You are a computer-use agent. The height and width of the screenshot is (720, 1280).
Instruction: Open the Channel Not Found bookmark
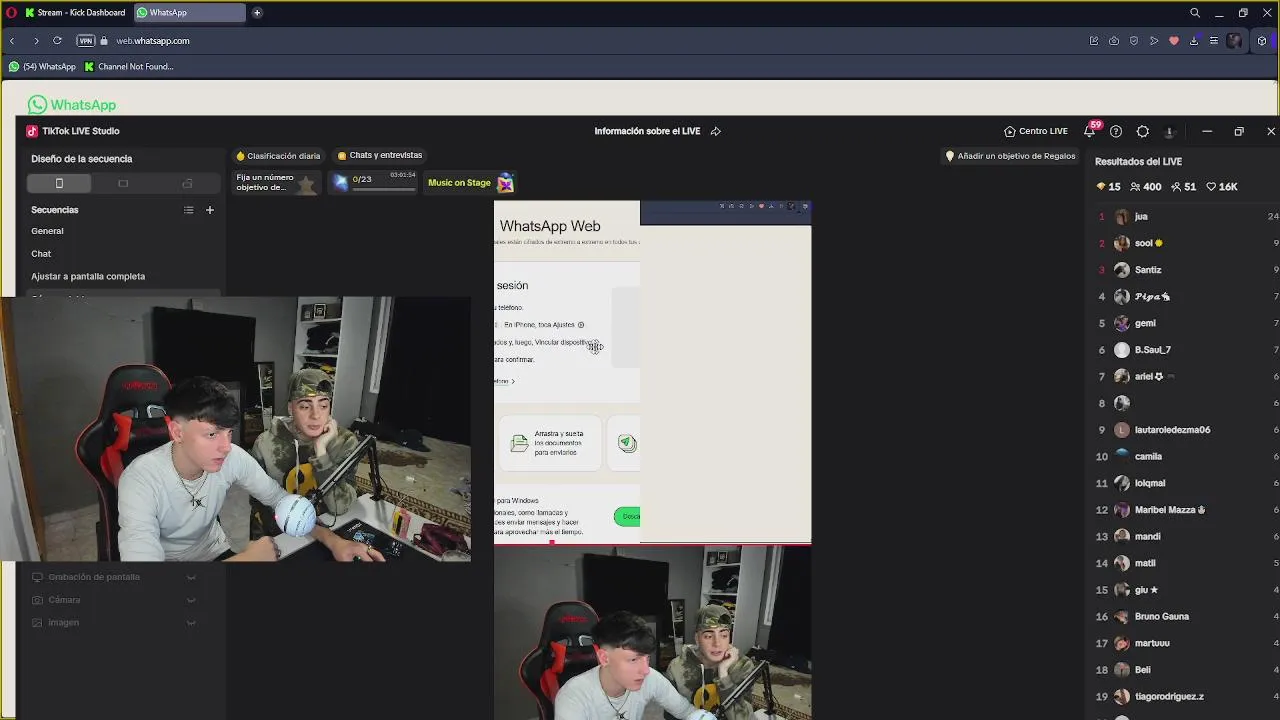coord(129,67)
